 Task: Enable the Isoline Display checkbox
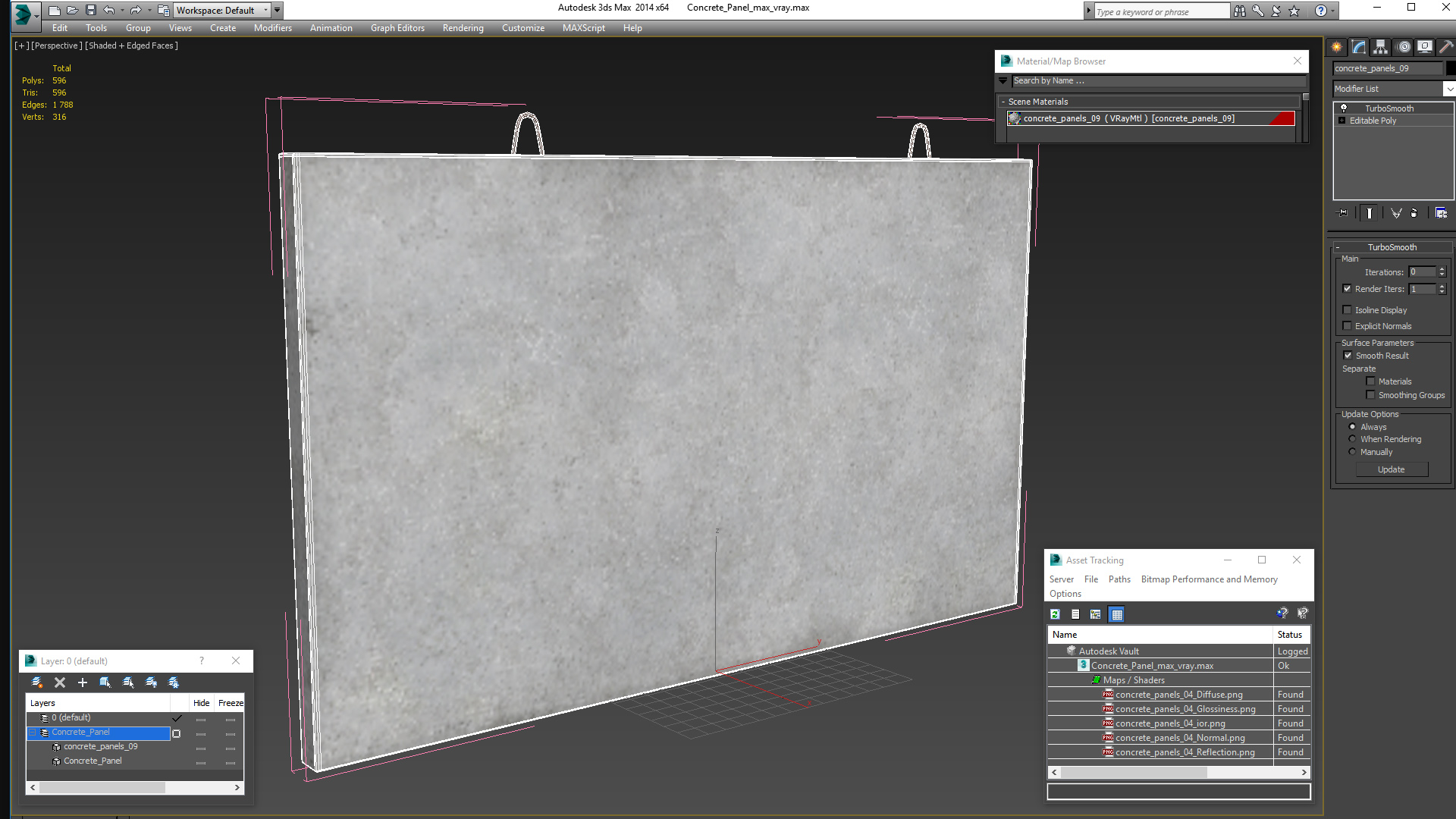(x=1347, y=309)
